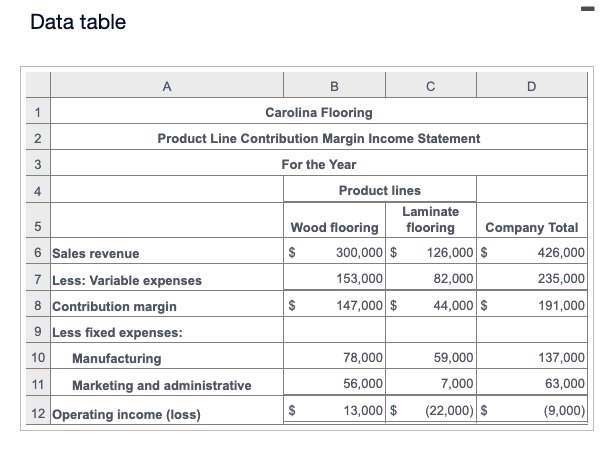This screenshot has width=610, height=462.
Task: Click row 1 header
Action: (38, 112)
